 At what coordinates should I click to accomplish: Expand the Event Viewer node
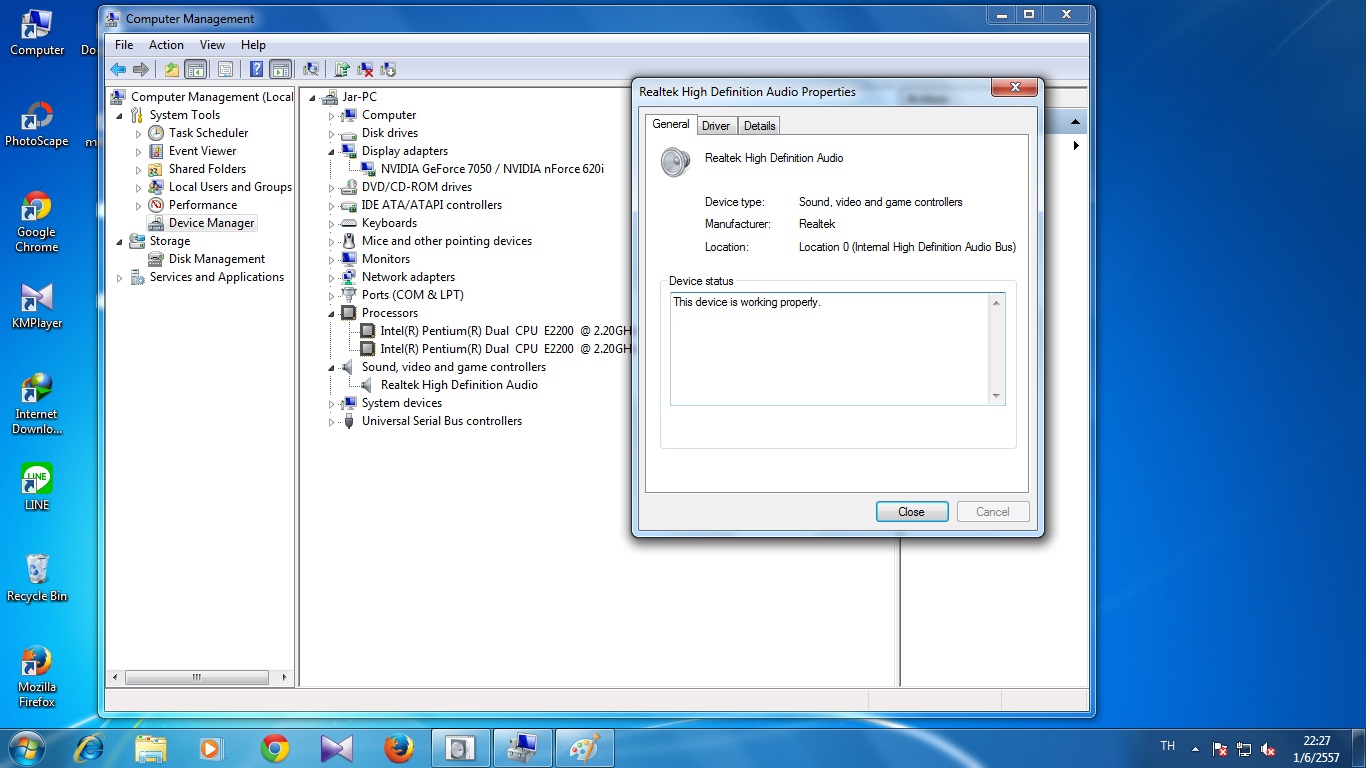point(138,151)
